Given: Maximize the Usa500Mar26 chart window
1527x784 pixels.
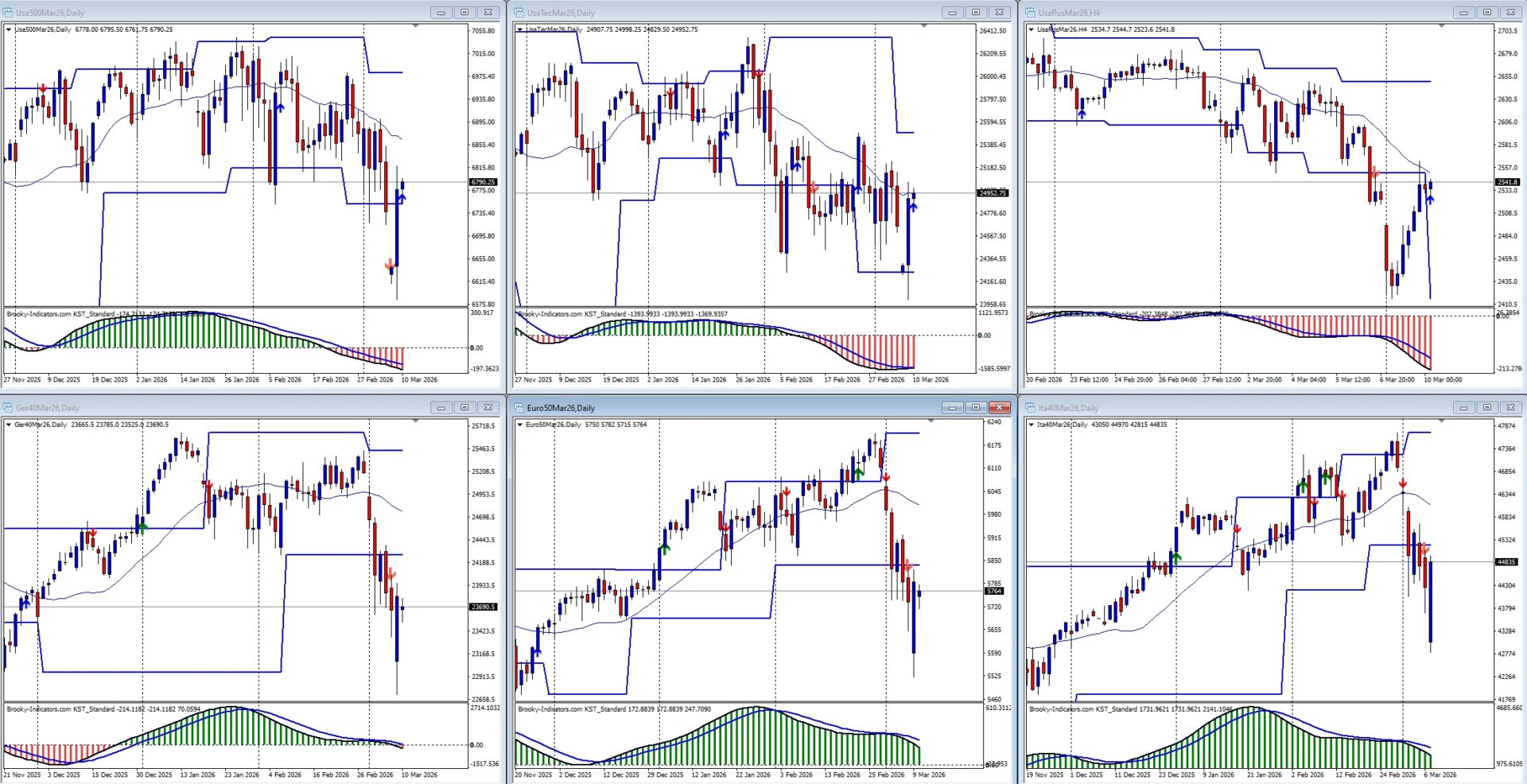Looking at the screenshot, I should (464, 13).
